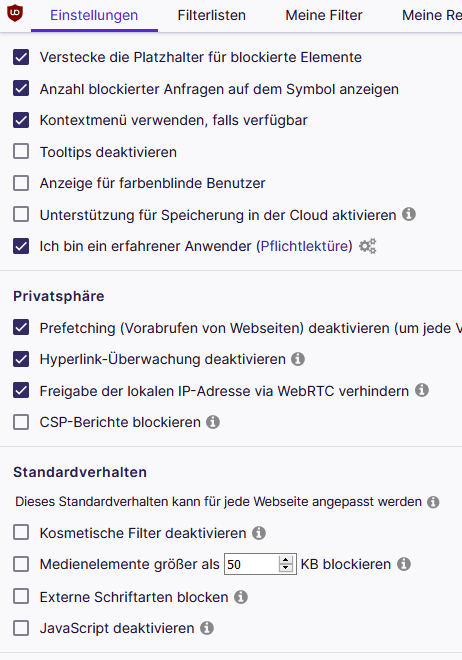Click info icon beside Externe Schriftarten blocken

(241, 597)
